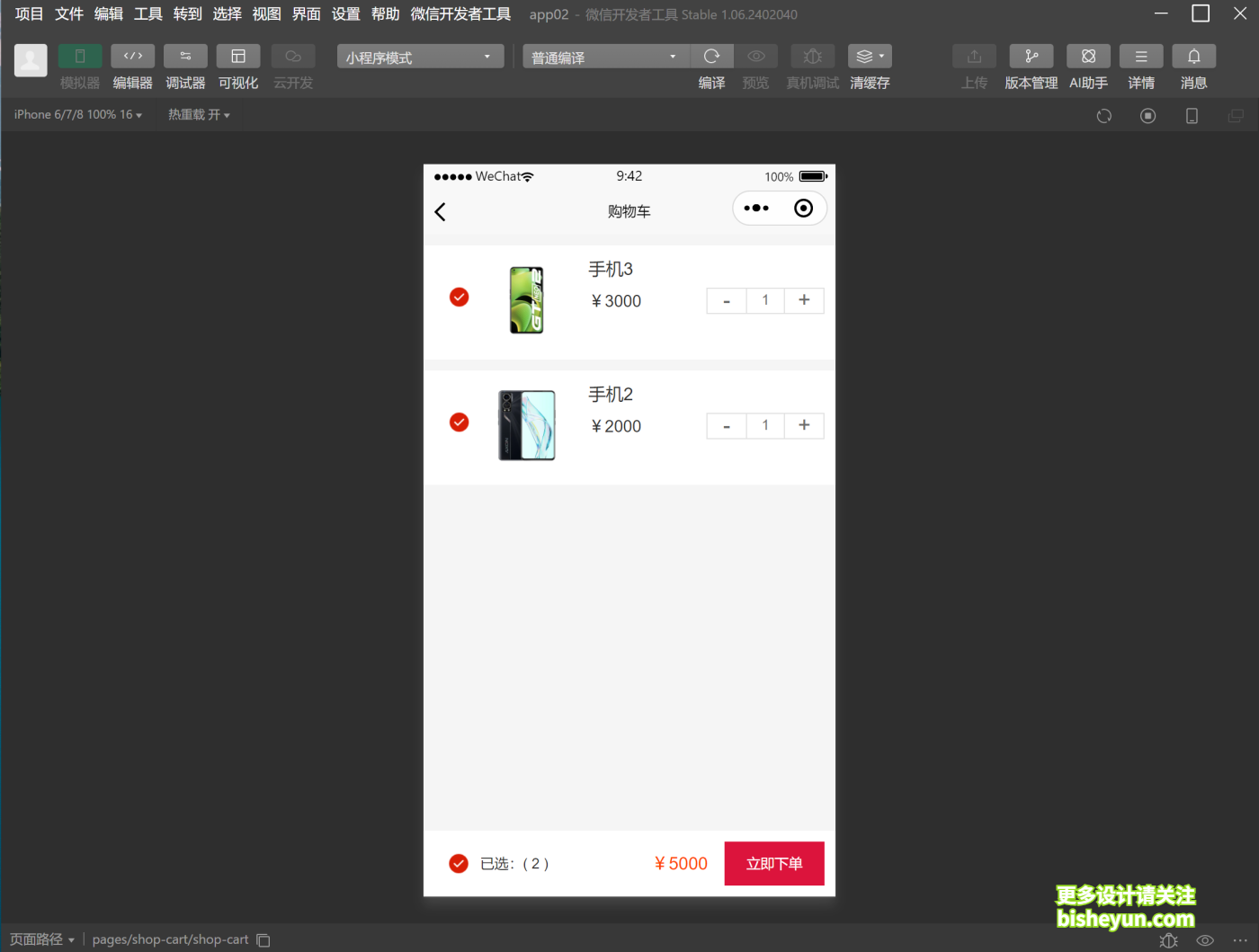
Task: Open the iPhone 6/7/8 device dropdown
Action: coord(76,114)
